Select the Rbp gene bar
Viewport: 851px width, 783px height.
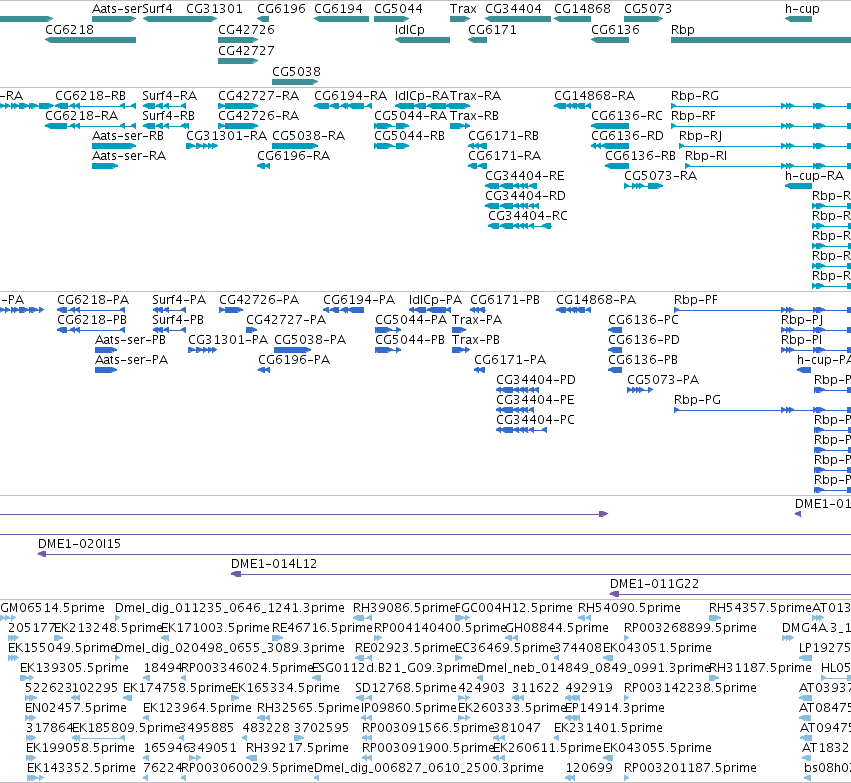tap(761, 40)
